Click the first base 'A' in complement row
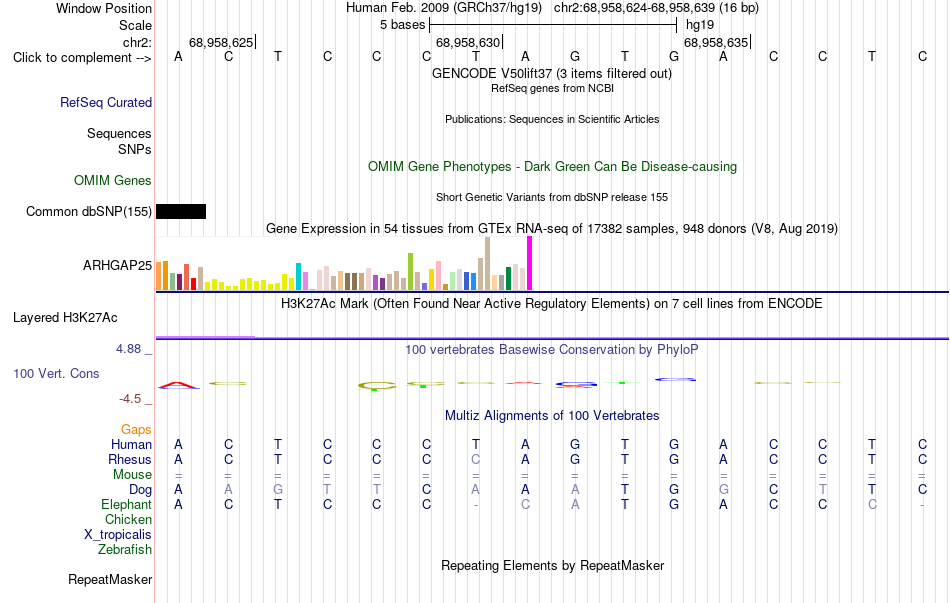The height and width of the screenshot is (603, 950). (178, 56)
